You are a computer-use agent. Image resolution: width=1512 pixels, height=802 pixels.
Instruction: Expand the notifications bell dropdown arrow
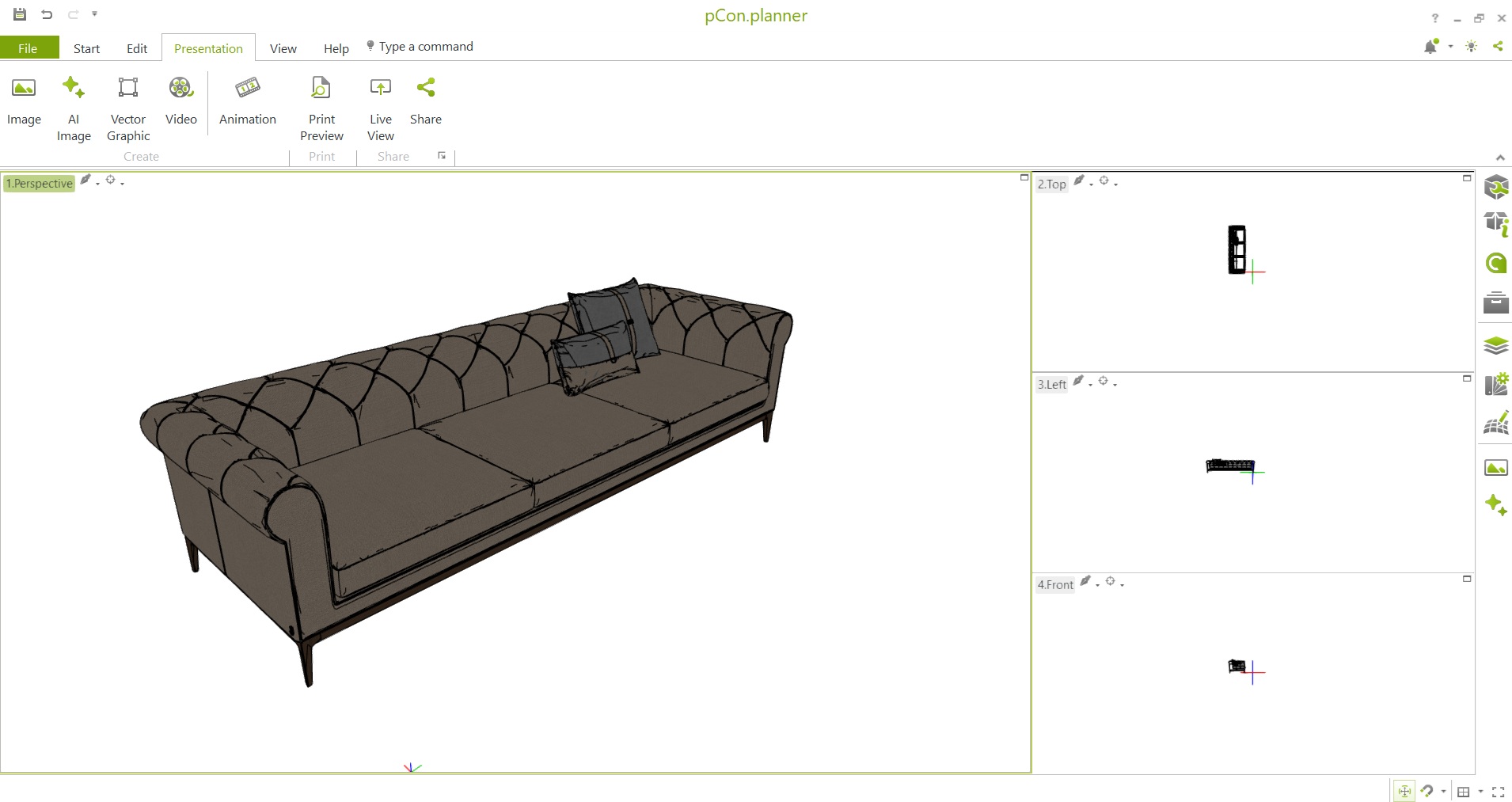pyautogui.click(x=1450, y=47)
